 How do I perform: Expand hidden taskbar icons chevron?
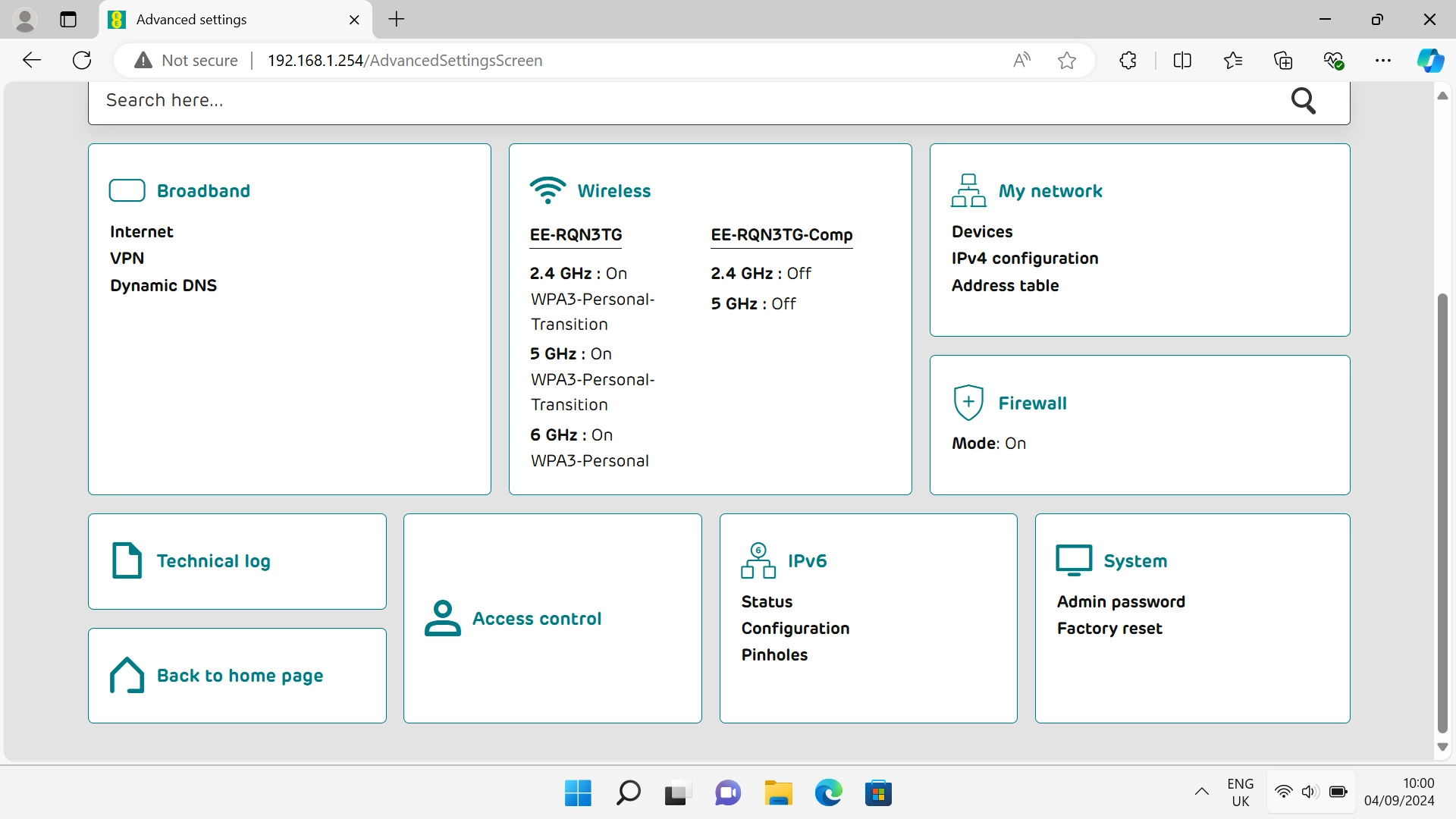tap(1201, 792)
